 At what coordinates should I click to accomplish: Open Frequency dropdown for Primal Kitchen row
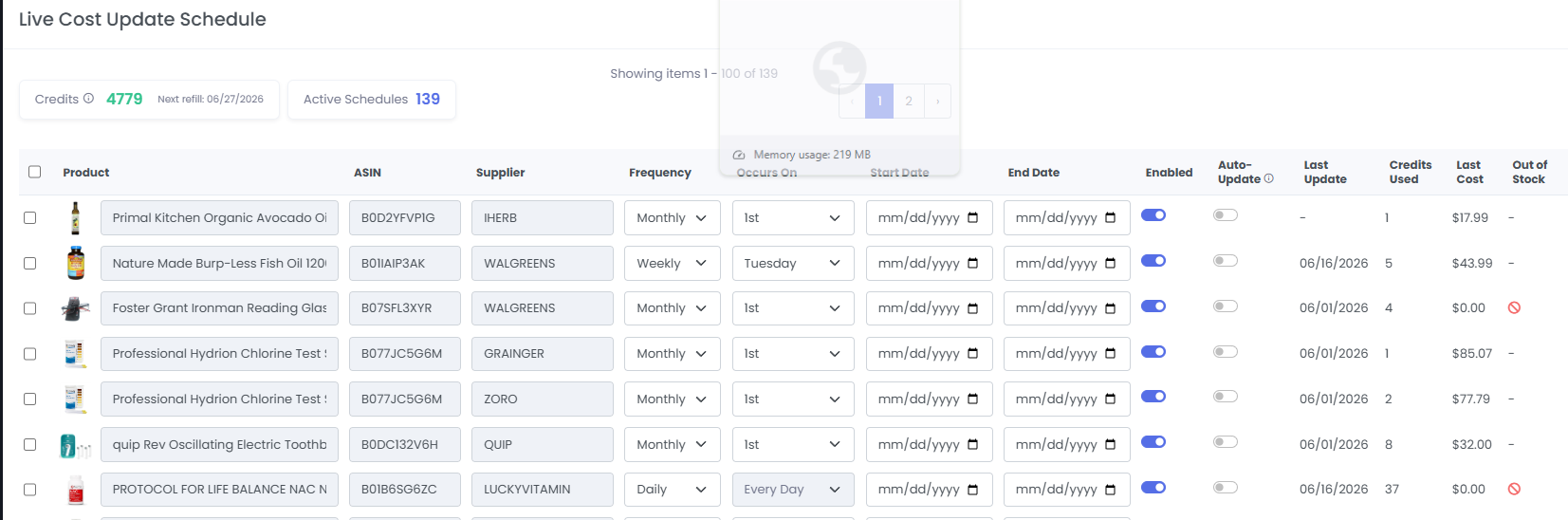(672, 217)
